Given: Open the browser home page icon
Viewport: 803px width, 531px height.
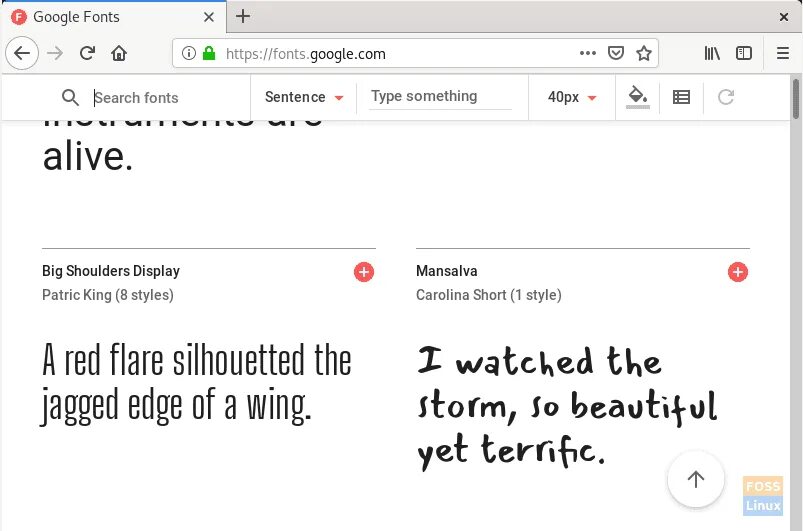Looking at the screenshot, I should point(119,53).
